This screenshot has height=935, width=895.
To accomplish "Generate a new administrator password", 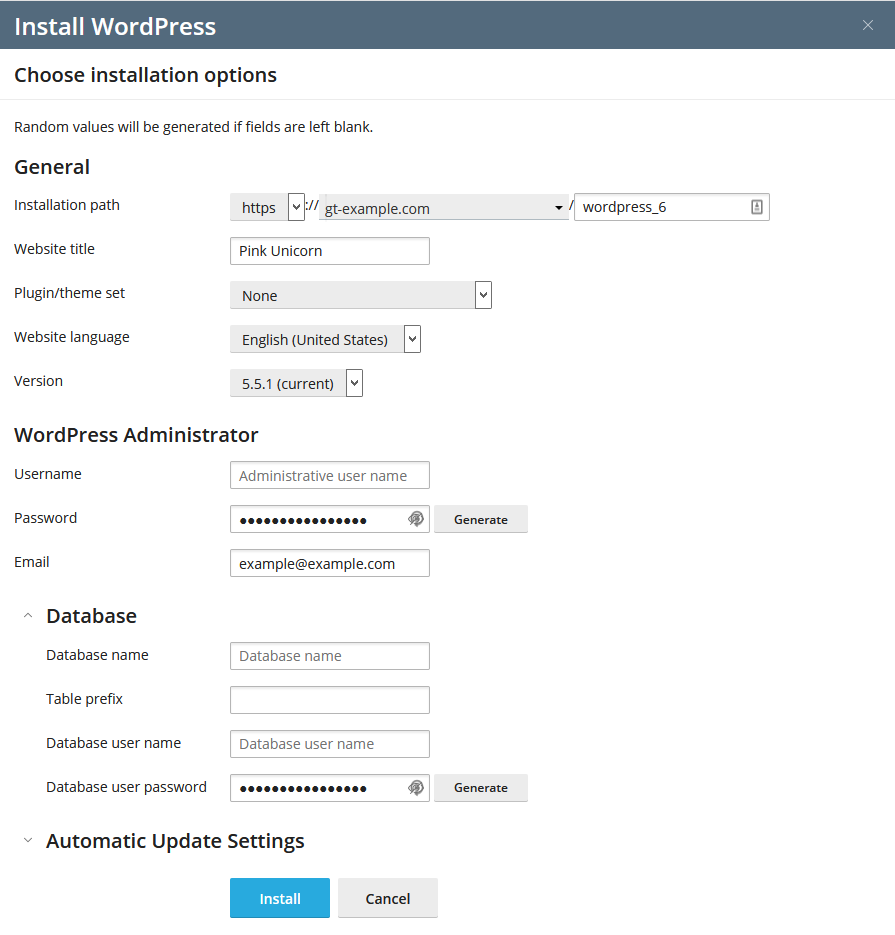I will (x=481, y=519).
